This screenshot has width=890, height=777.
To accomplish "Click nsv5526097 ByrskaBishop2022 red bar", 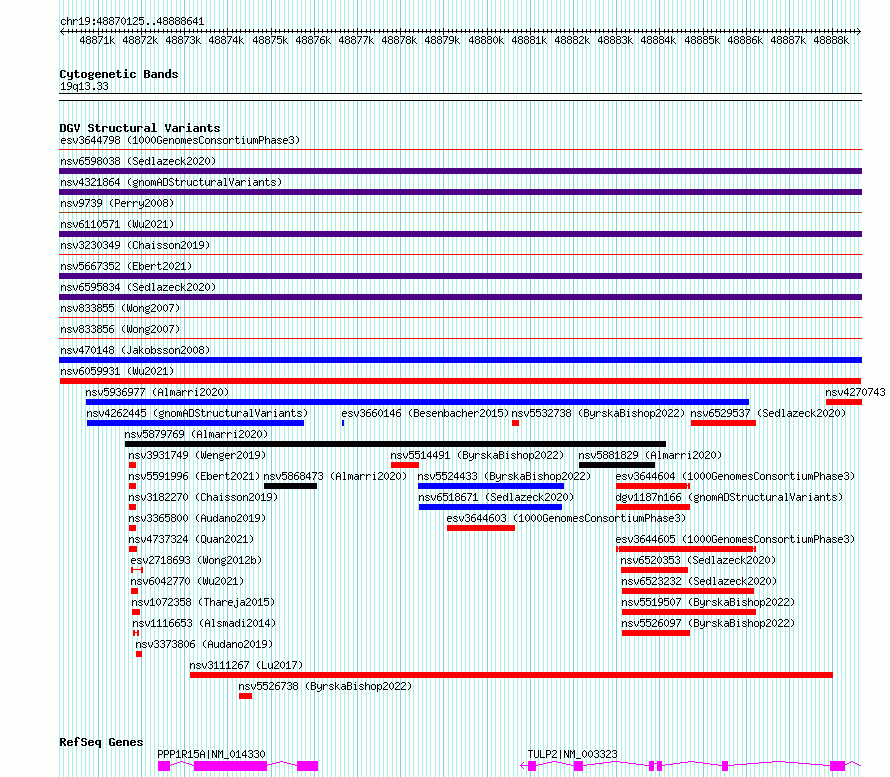I will [656, 633].
